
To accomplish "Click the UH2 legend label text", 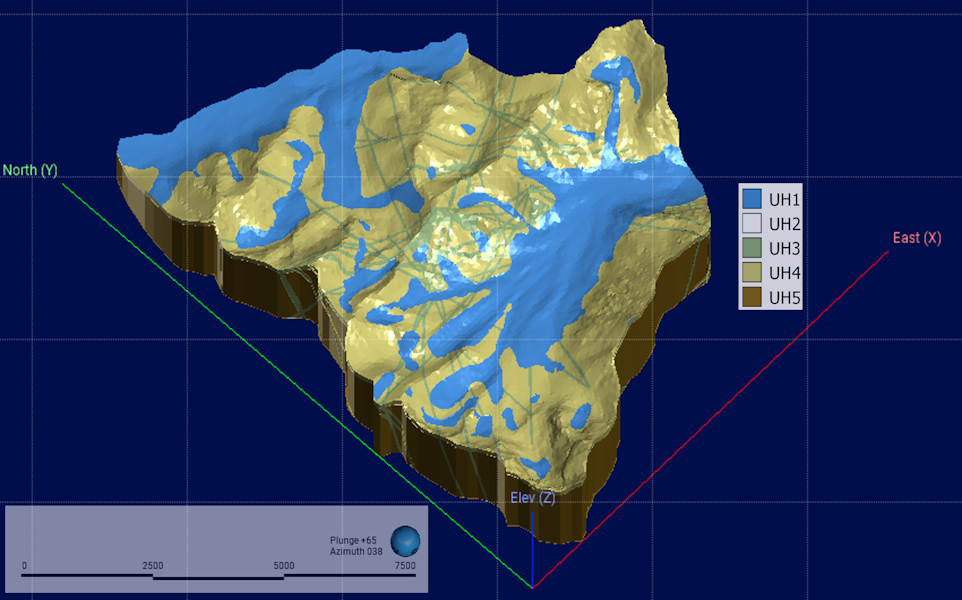I will (785, 223).
